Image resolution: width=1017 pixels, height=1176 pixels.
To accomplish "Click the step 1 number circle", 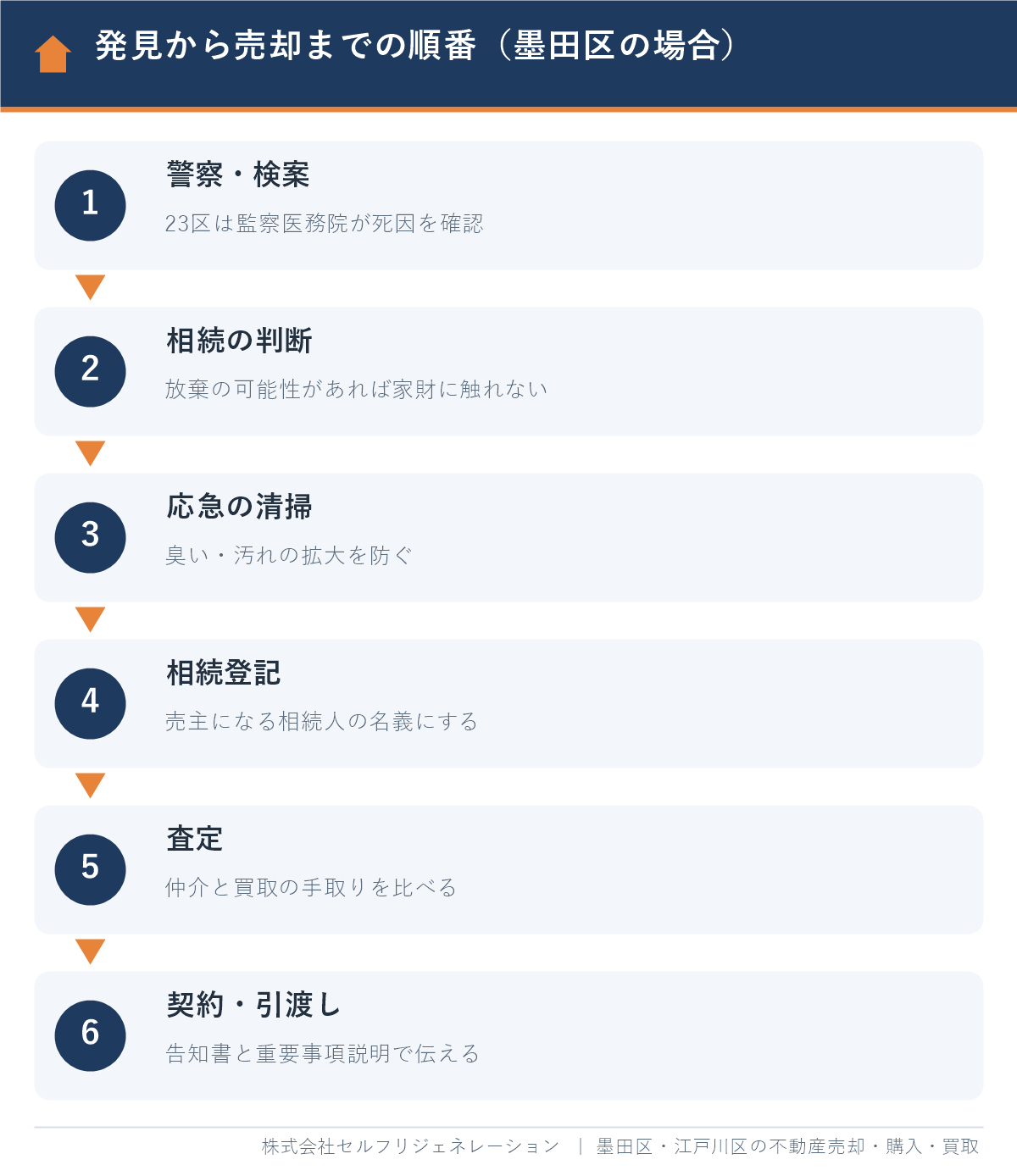I will [x=90, y=205].
